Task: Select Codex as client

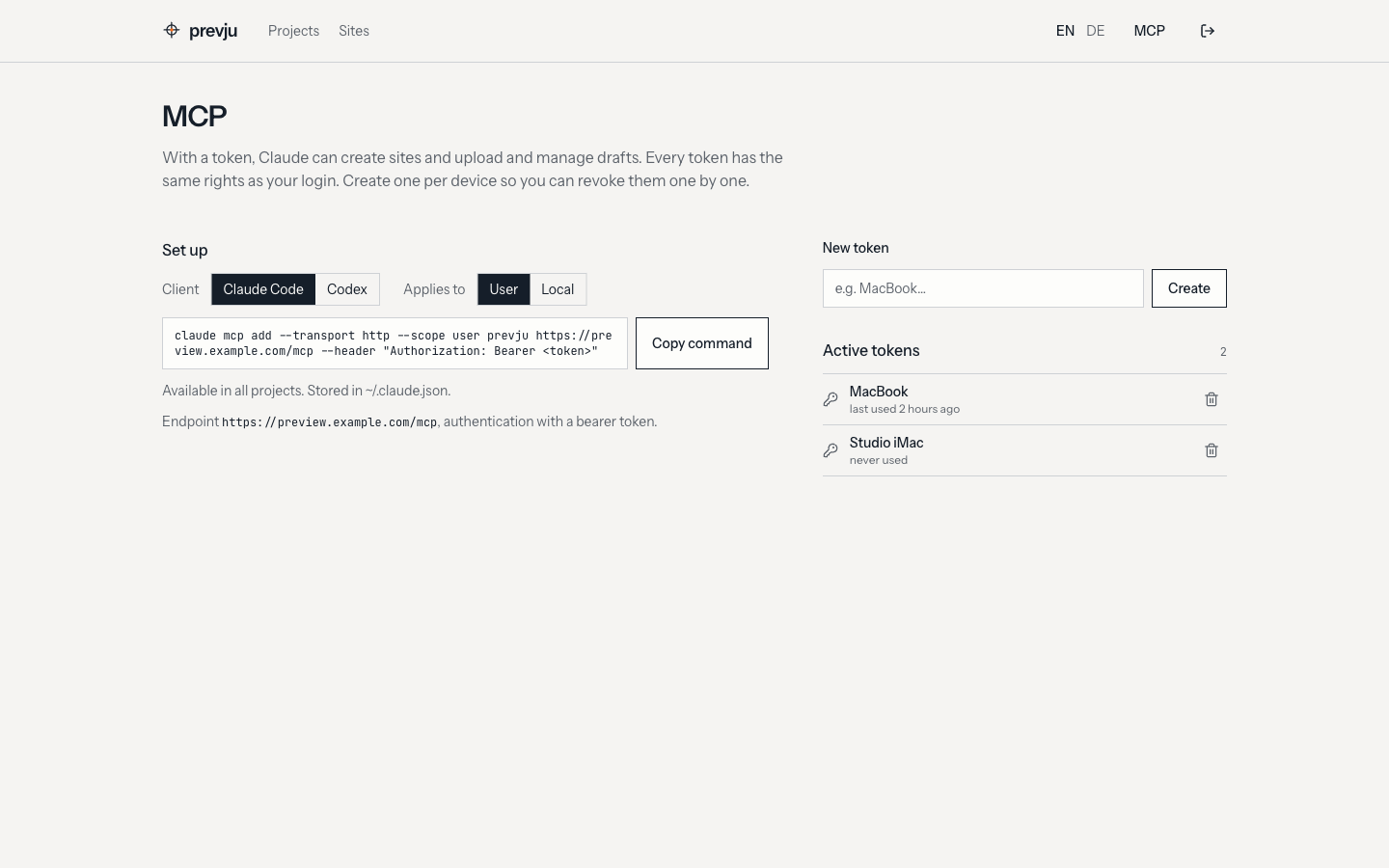Action: click(x=347, y=289)
